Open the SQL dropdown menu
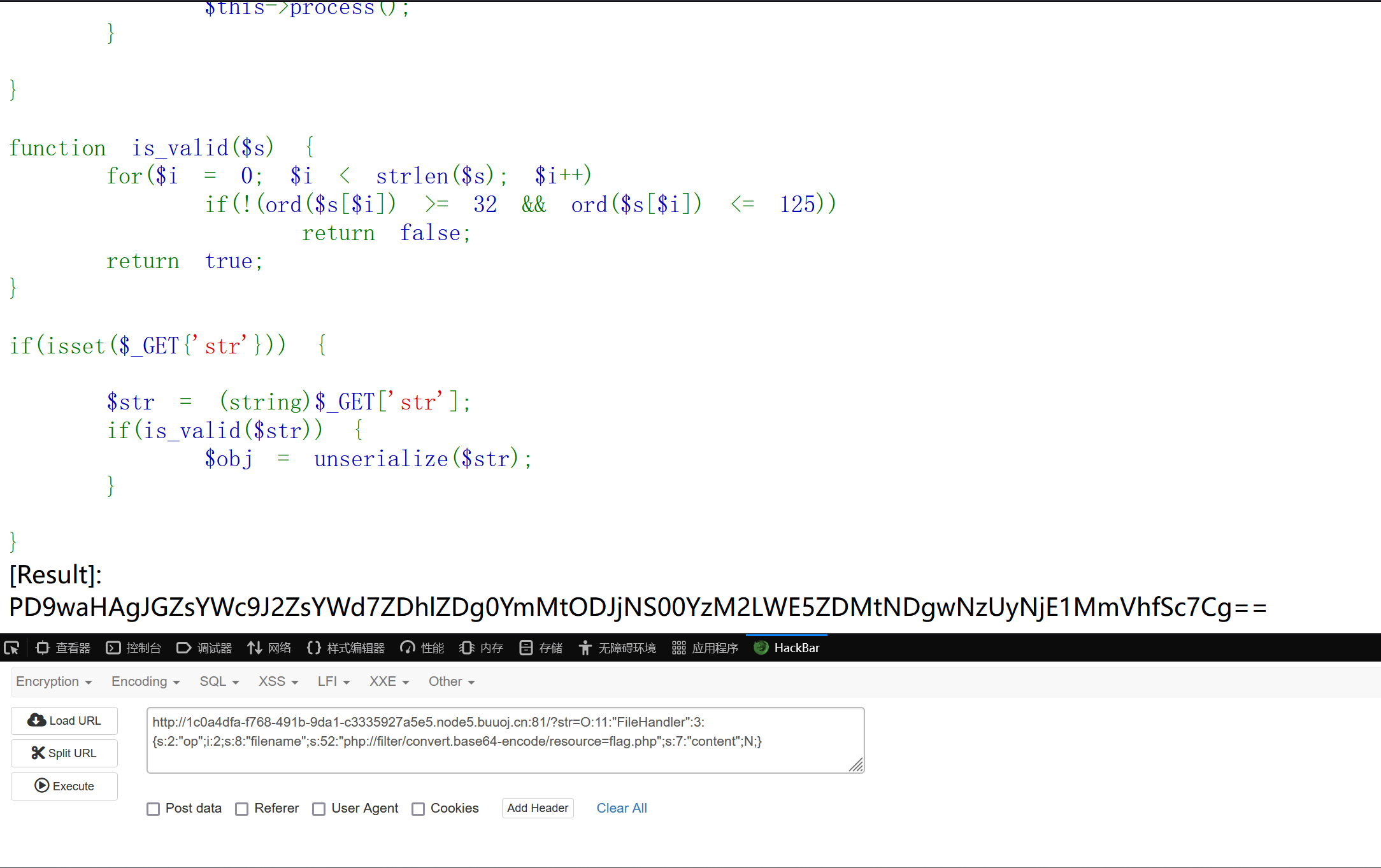 coord(219,681)
